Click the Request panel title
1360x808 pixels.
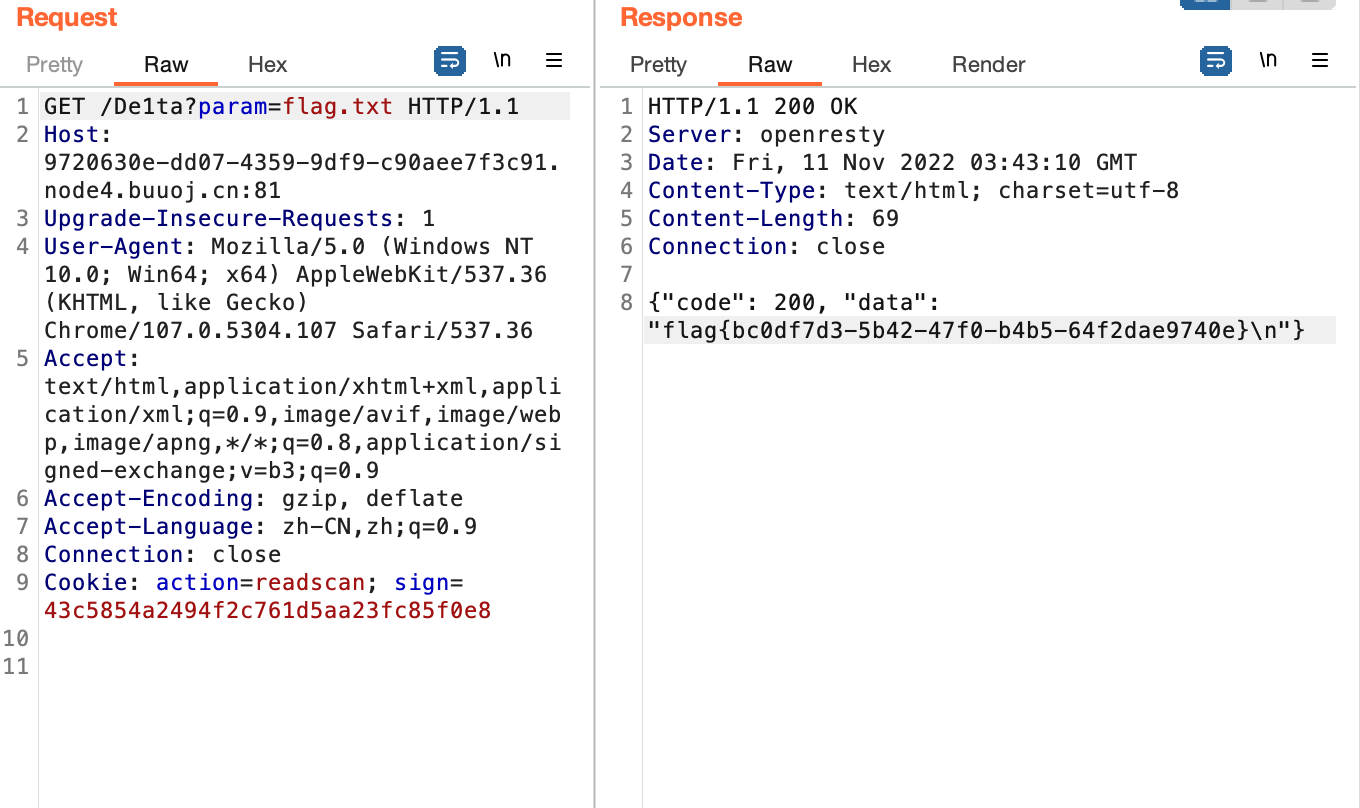click(x=66, y=17)
